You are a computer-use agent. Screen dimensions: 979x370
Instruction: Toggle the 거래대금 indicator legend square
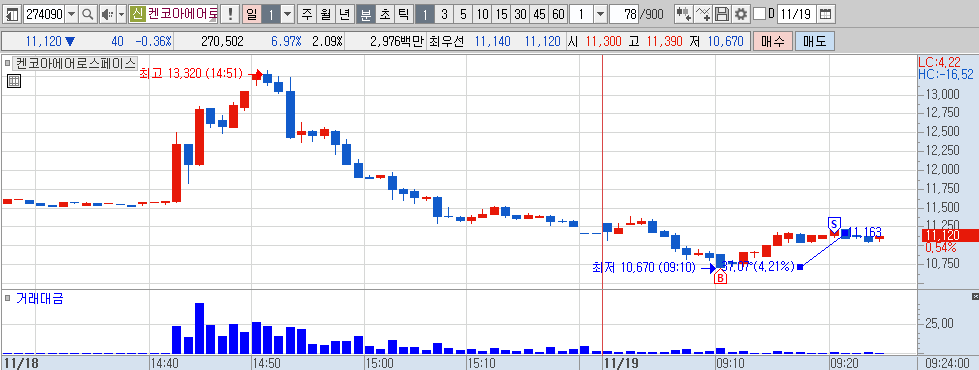pos(8,299)
